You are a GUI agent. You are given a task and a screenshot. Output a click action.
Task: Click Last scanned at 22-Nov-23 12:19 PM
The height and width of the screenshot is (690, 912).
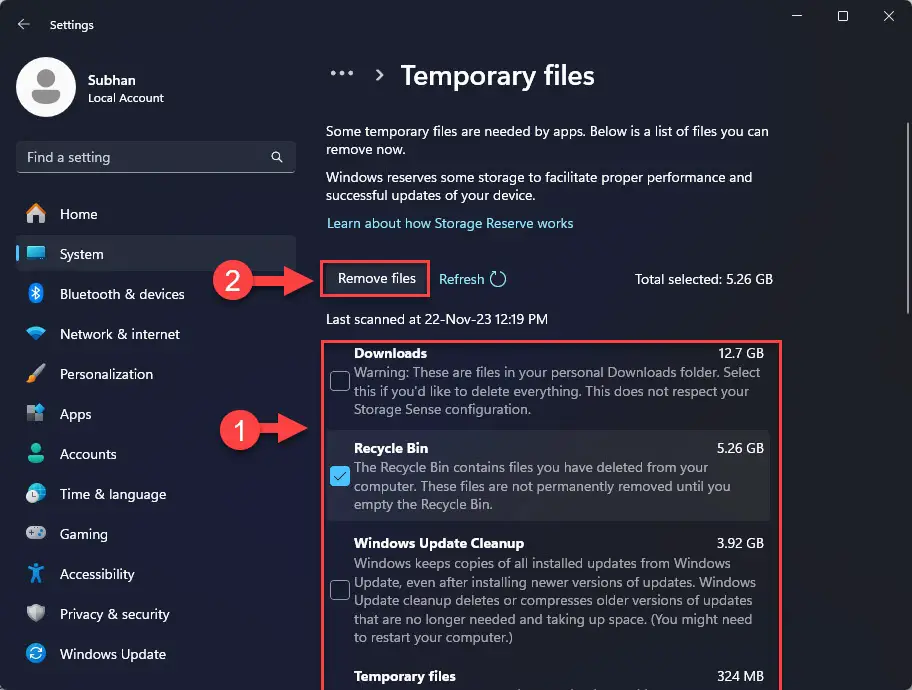tap(436, 319)
